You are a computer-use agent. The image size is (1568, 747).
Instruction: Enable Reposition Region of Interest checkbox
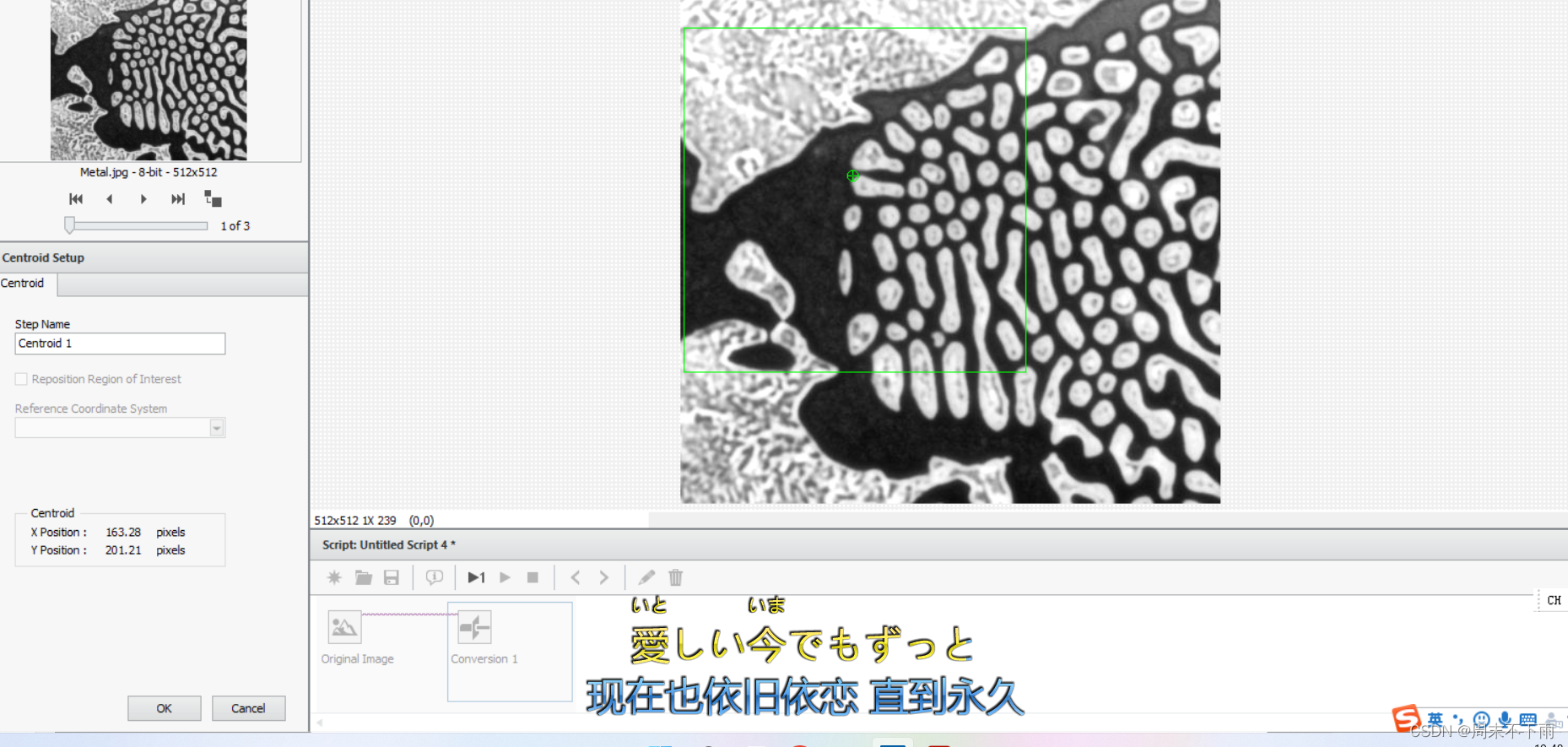pyautogui.click(x=21, y=379)
